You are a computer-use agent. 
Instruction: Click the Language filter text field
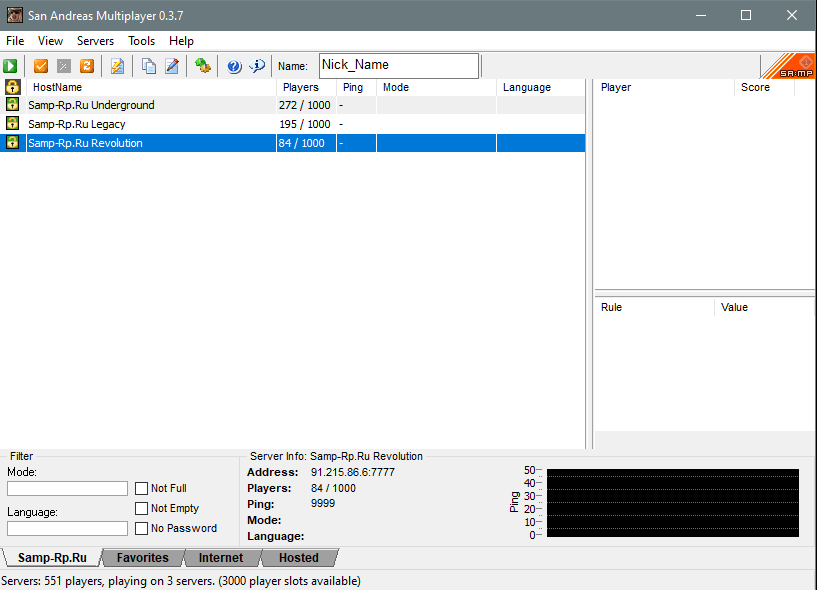(67, 528)
